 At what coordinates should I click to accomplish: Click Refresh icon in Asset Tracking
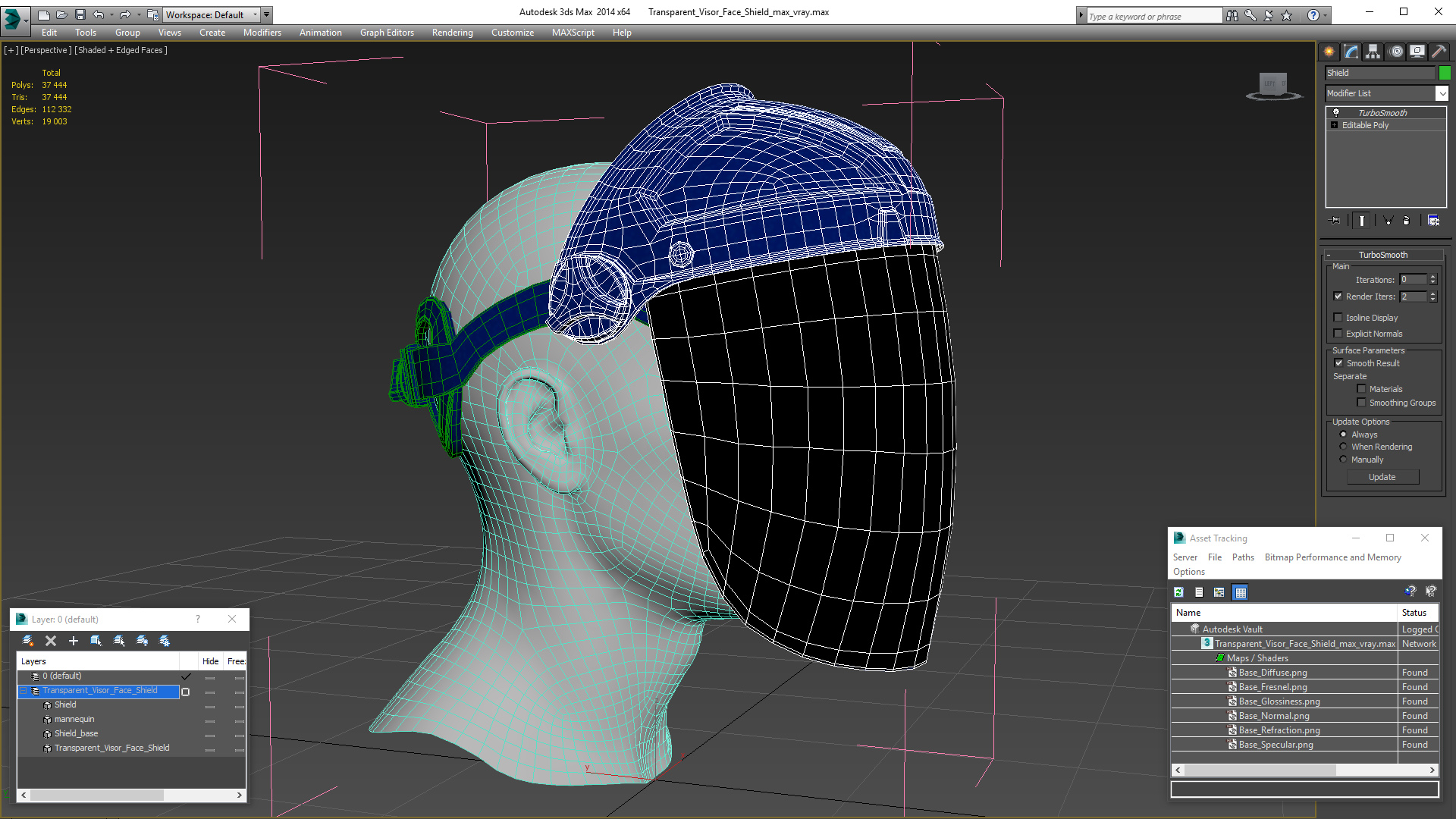[1178, 592]
